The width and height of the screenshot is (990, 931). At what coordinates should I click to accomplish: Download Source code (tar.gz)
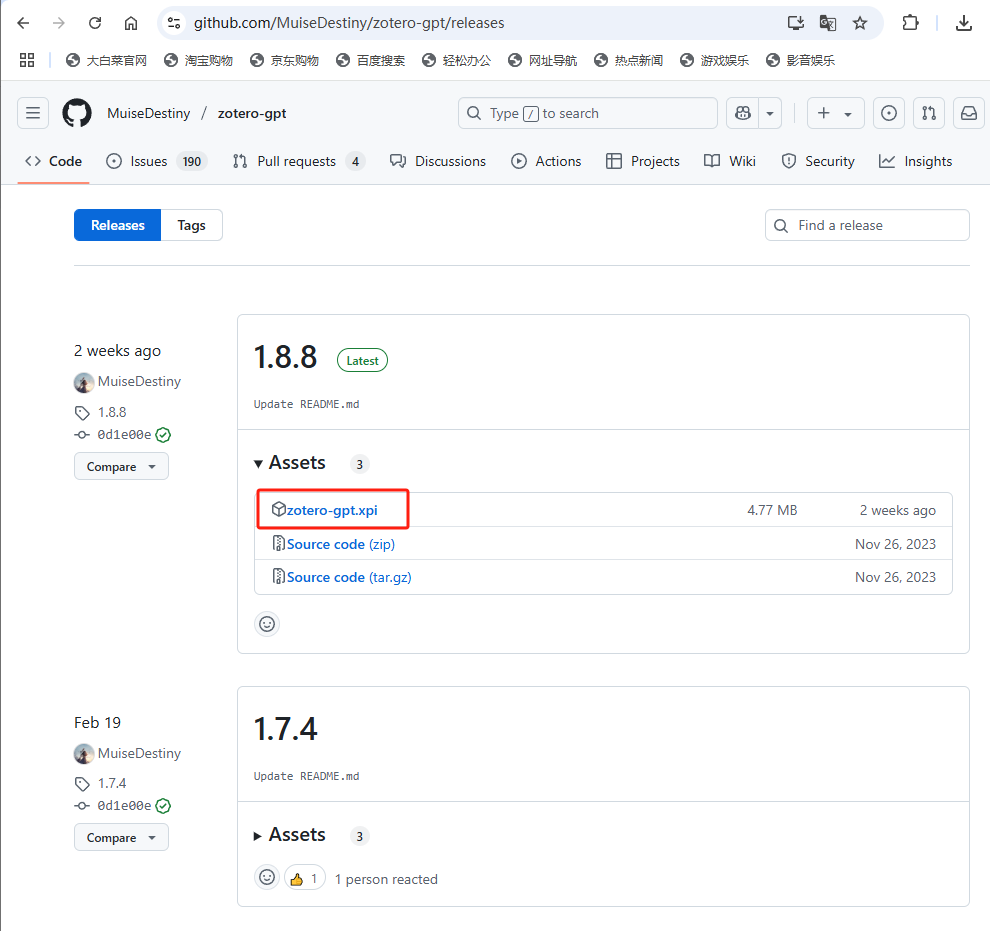(349, 578)
